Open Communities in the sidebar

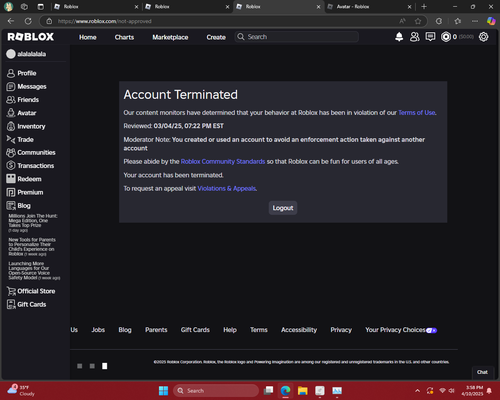coord(31,152)
